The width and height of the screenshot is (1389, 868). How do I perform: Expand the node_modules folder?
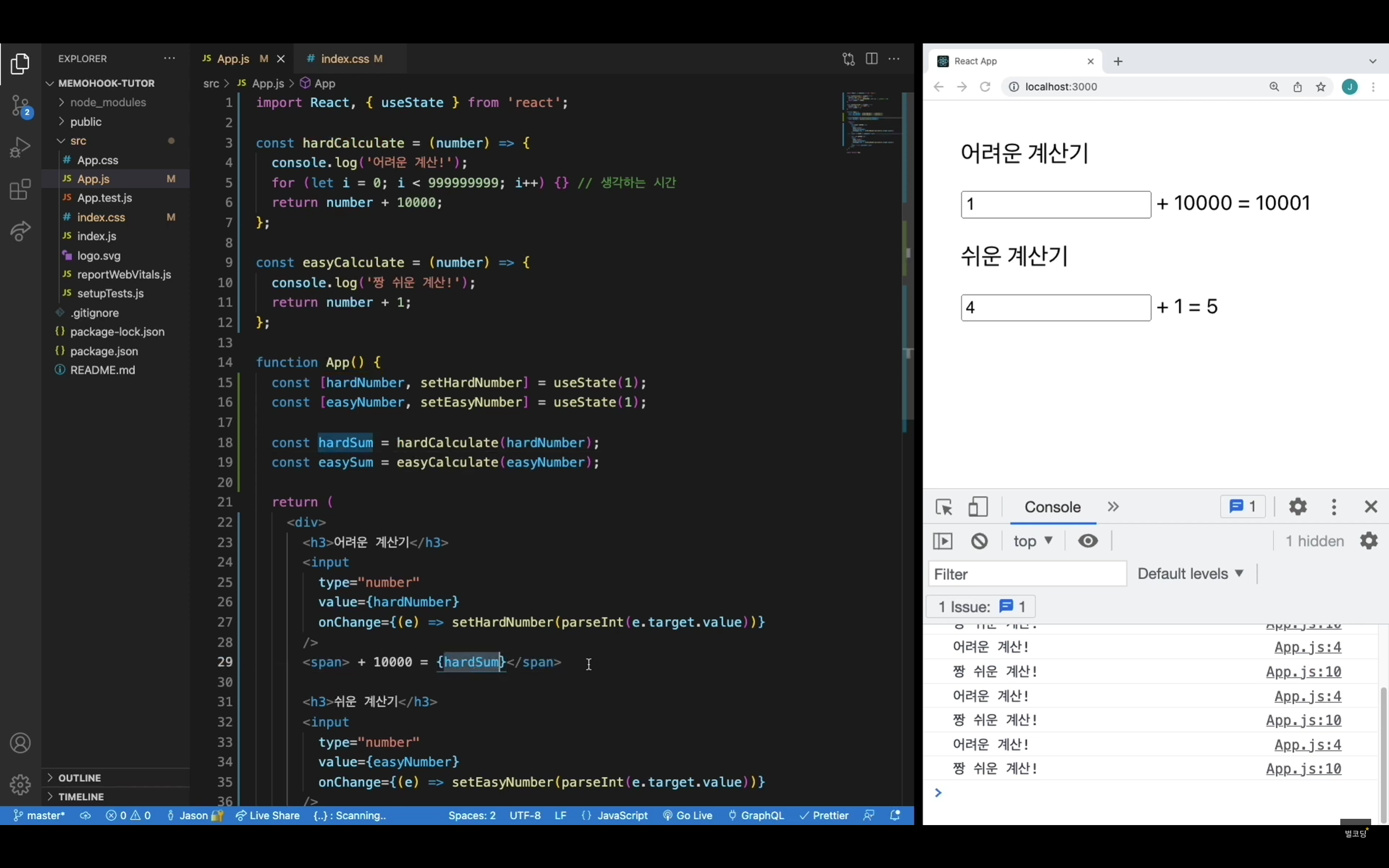pyautogui.click(x=108, y=102)
